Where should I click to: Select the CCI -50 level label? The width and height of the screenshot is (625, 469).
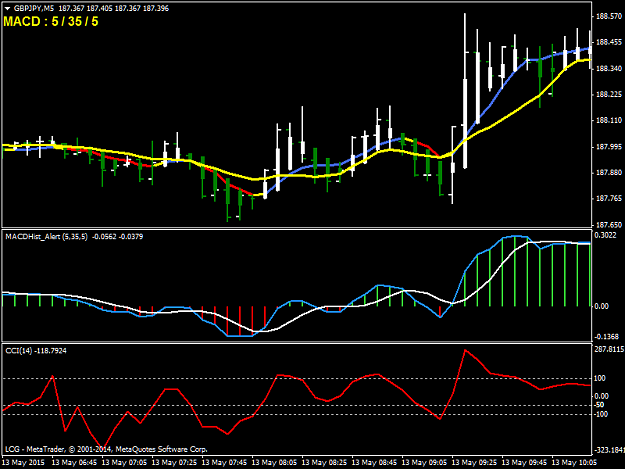point(599,405)
